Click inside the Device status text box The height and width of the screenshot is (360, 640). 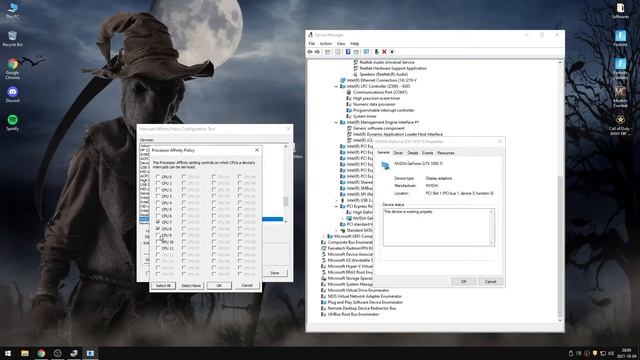pyautogui.click(x=438, y=227)
